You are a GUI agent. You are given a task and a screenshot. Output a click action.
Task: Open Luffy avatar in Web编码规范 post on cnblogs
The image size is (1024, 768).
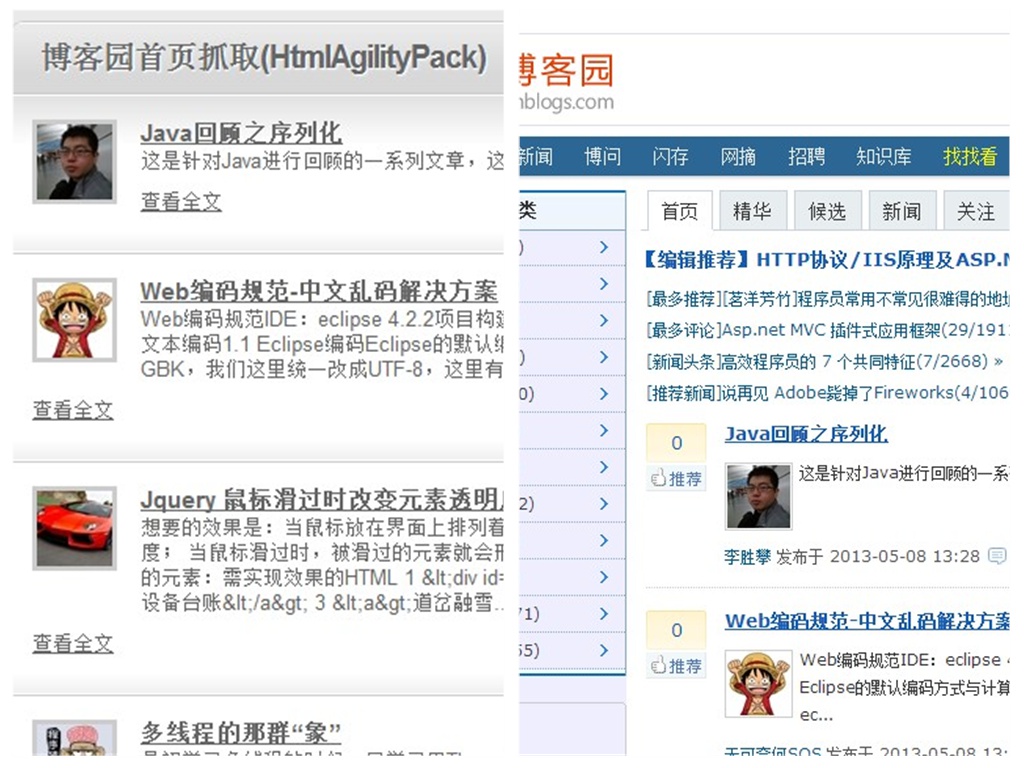(758, 683)
